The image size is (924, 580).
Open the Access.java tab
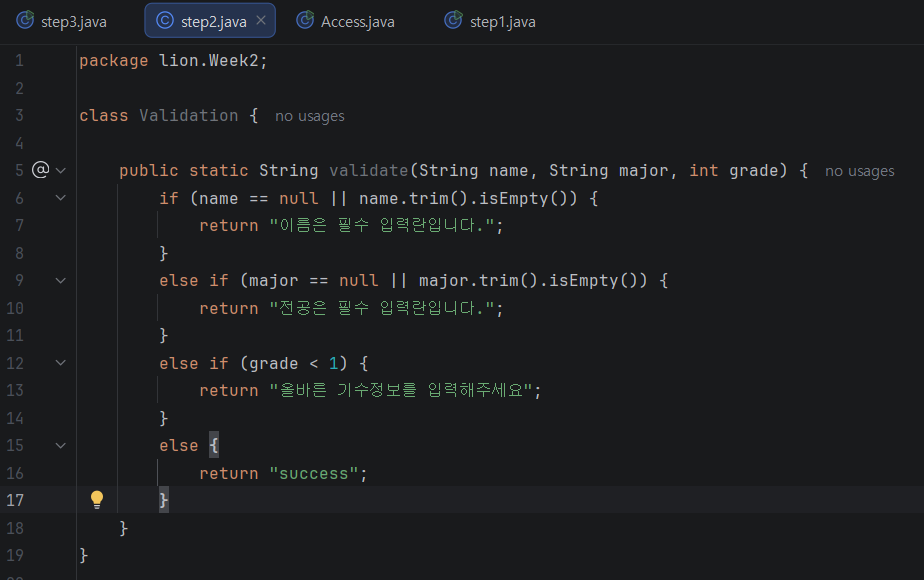(346, 21)
